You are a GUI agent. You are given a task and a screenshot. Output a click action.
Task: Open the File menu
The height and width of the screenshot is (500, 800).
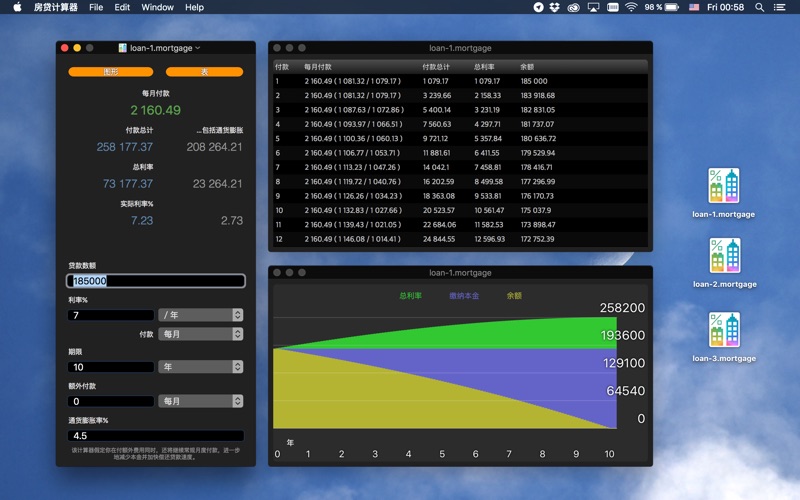point(96,7)
